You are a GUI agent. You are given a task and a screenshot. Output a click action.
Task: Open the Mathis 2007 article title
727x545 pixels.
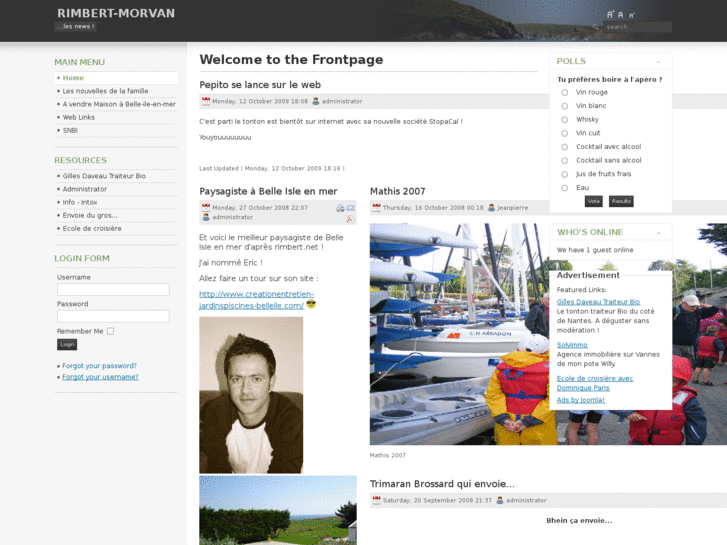coord(397,191)
